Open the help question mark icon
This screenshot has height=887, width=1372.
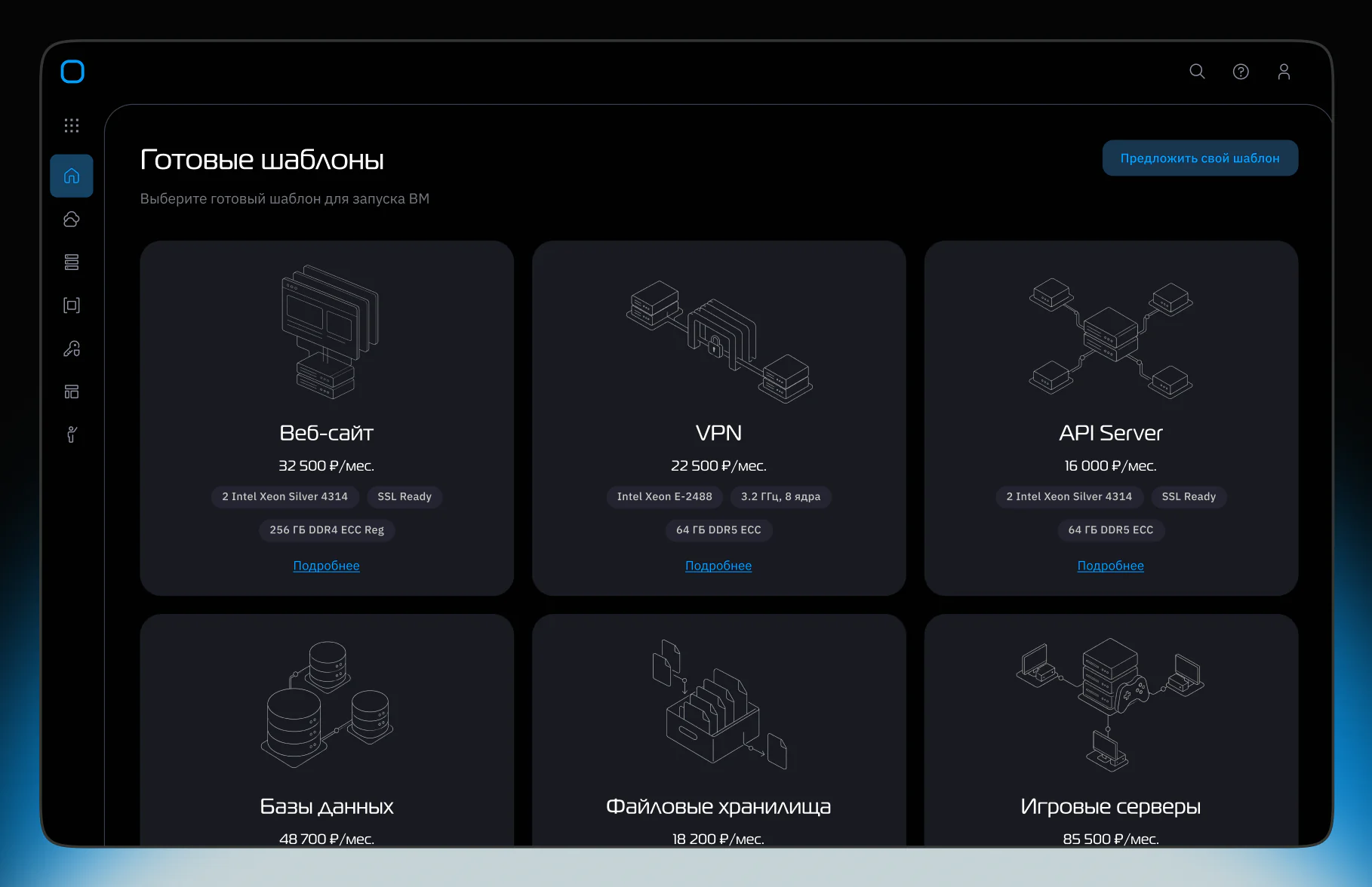[x=1241, y=72]
